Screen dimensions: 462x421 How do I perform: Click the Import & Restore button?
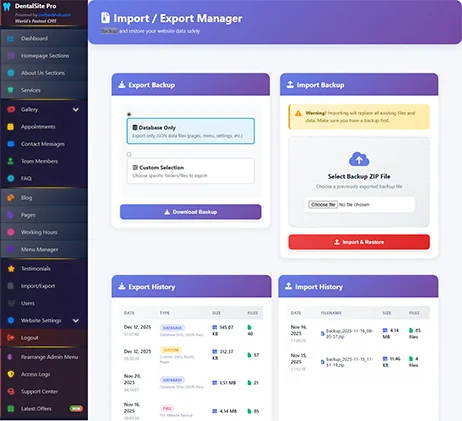359,242
